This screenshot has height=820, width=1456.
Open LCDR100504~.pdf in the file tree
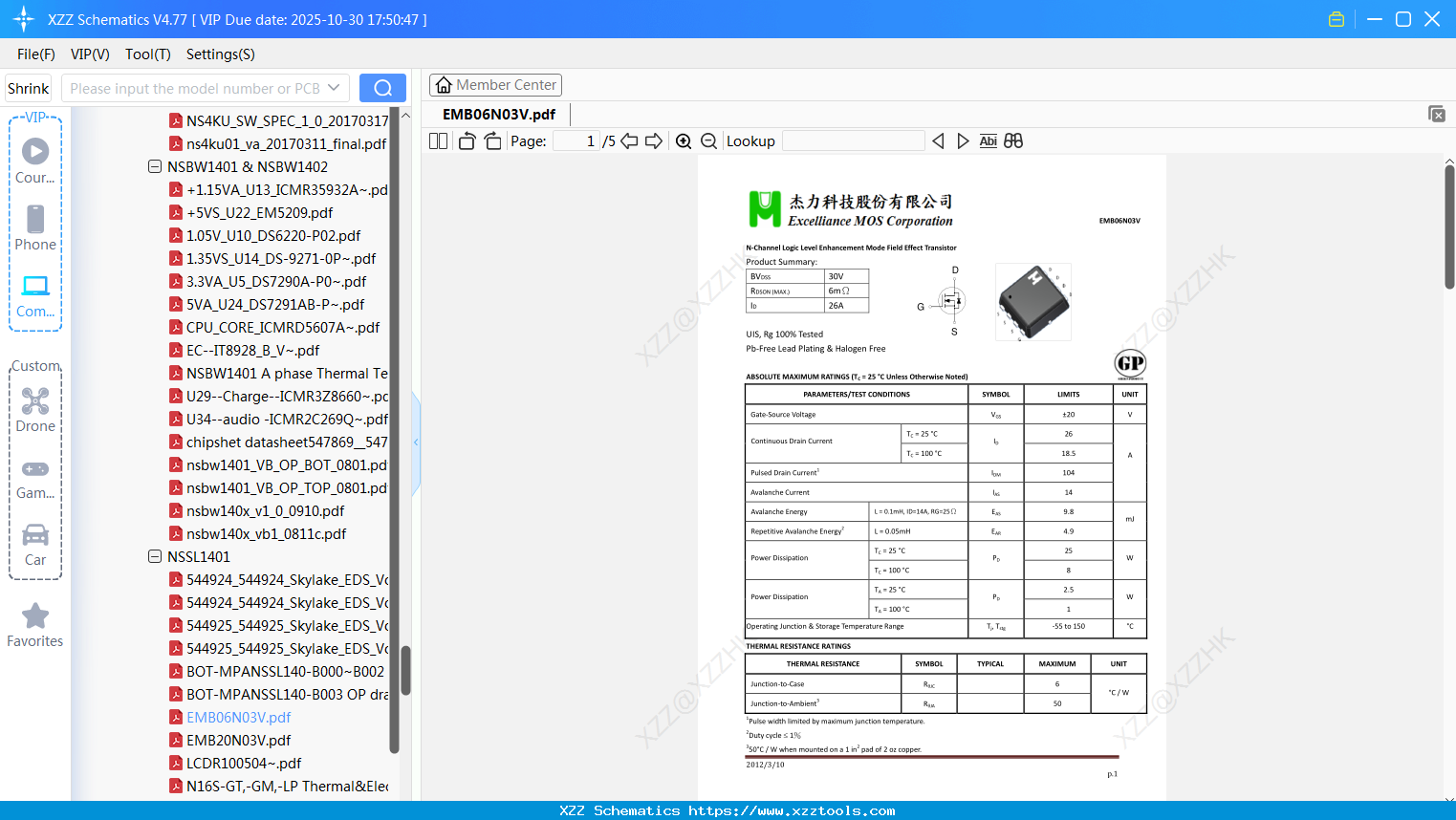(244, 763)
